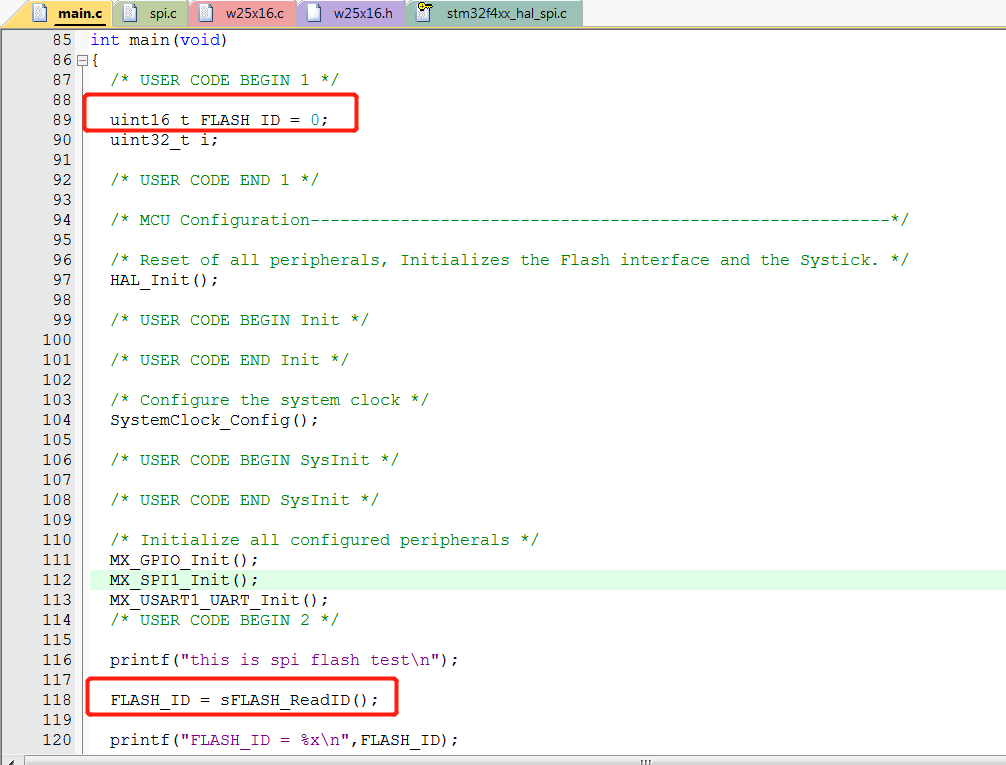This screenshot has width=1006, height=765.
Task: Open the w25x16.h tab
Action: (x=352, y=13)
